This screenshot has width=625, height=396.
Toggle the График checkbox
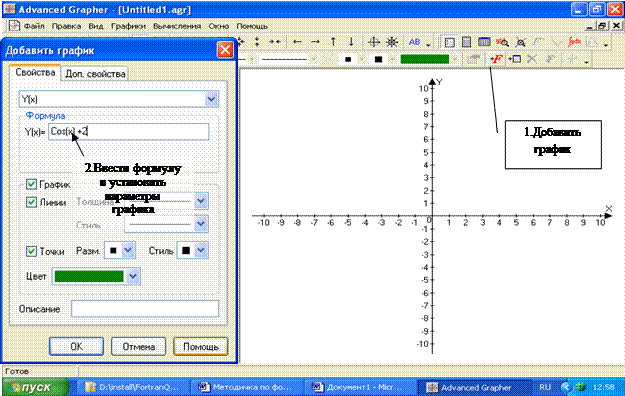tap(31, 184)
